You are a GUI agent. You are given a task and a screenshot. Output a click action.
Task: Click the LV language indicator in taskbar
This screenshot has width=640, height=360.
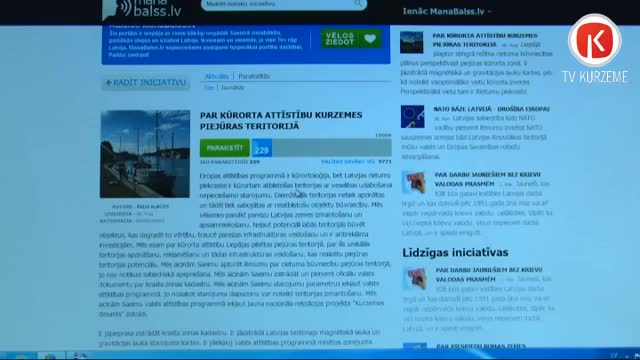[x=614, y=356]
